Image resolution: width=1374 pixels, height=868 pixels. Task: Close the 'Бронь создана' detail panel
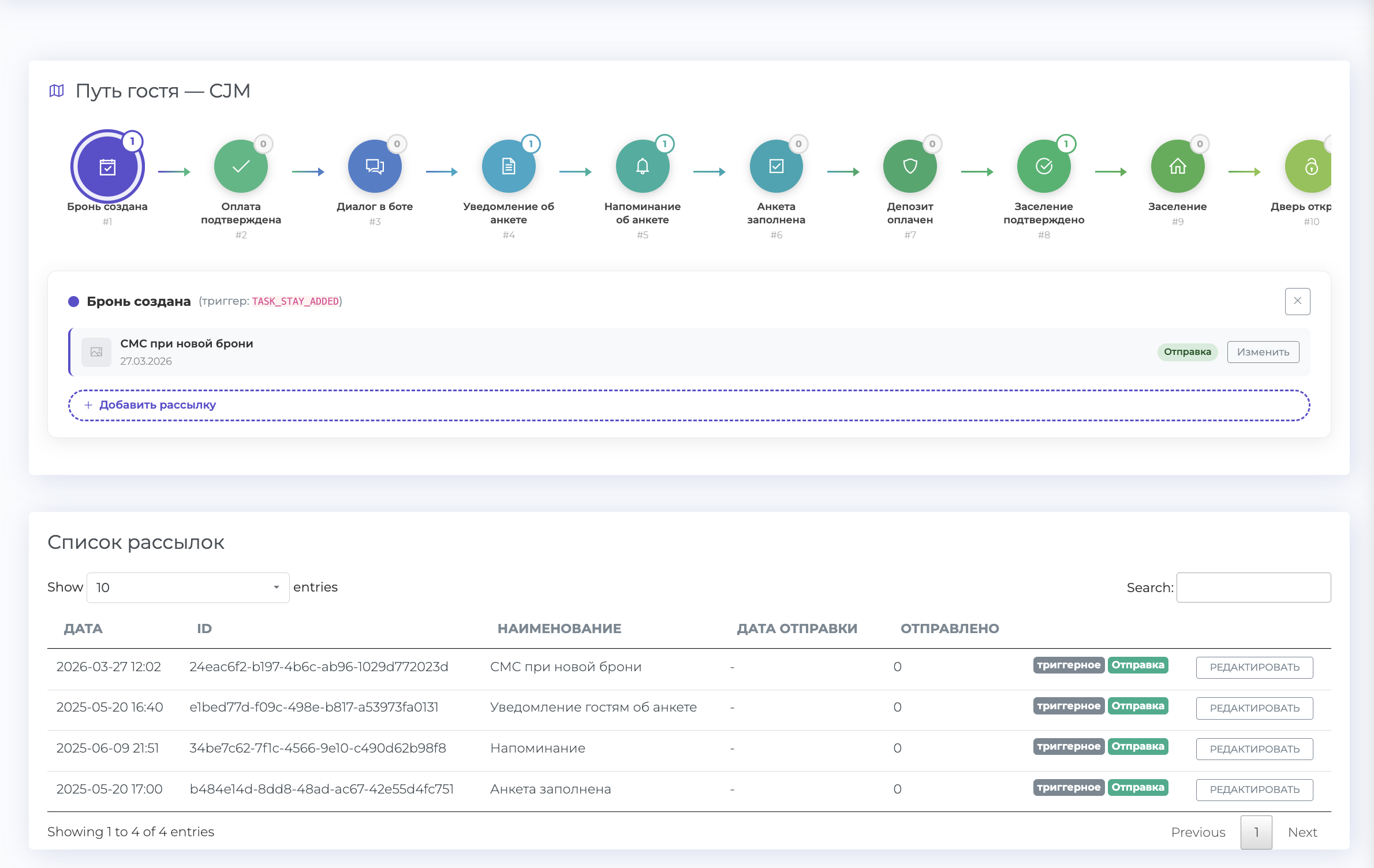tap(1297, 301)
